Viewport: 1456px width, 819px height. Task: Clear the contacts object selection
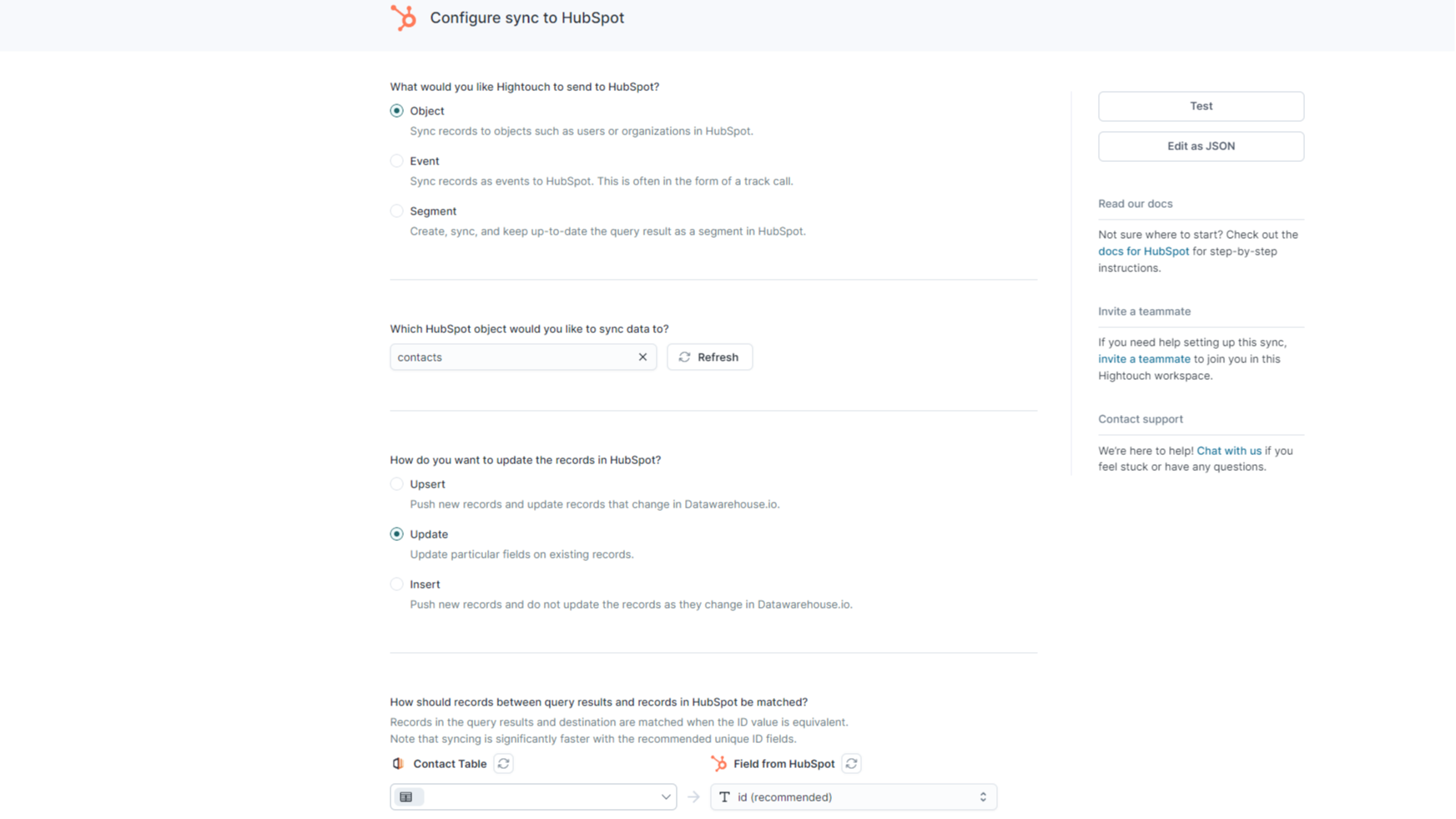(x=642, y=357)
